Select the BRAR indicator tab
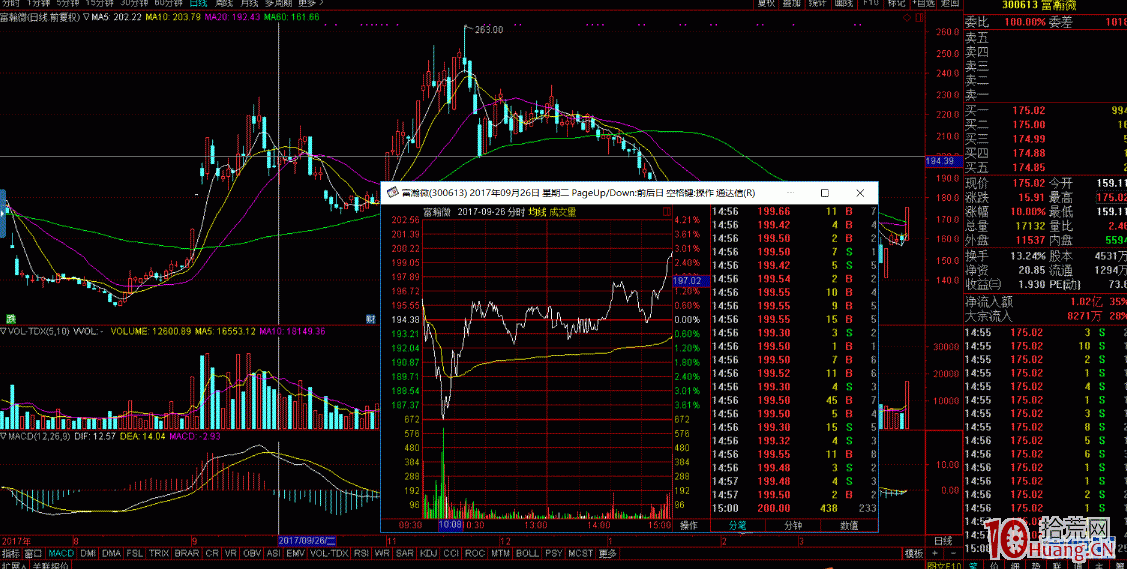 187,553
